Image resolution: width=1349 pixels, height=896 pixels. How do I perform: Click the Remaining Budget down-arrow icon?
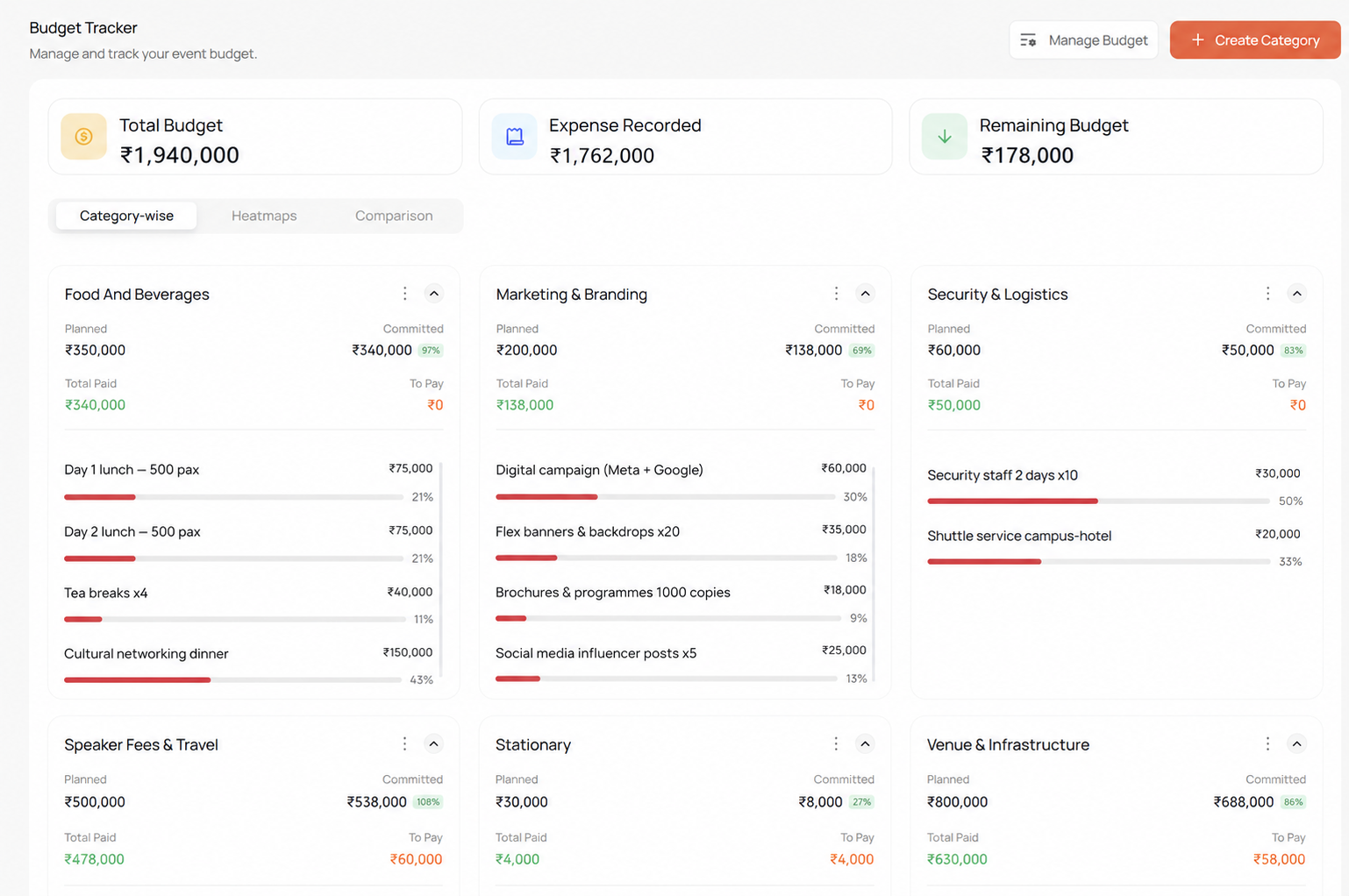pyautogui.click(x=945, y=136)
